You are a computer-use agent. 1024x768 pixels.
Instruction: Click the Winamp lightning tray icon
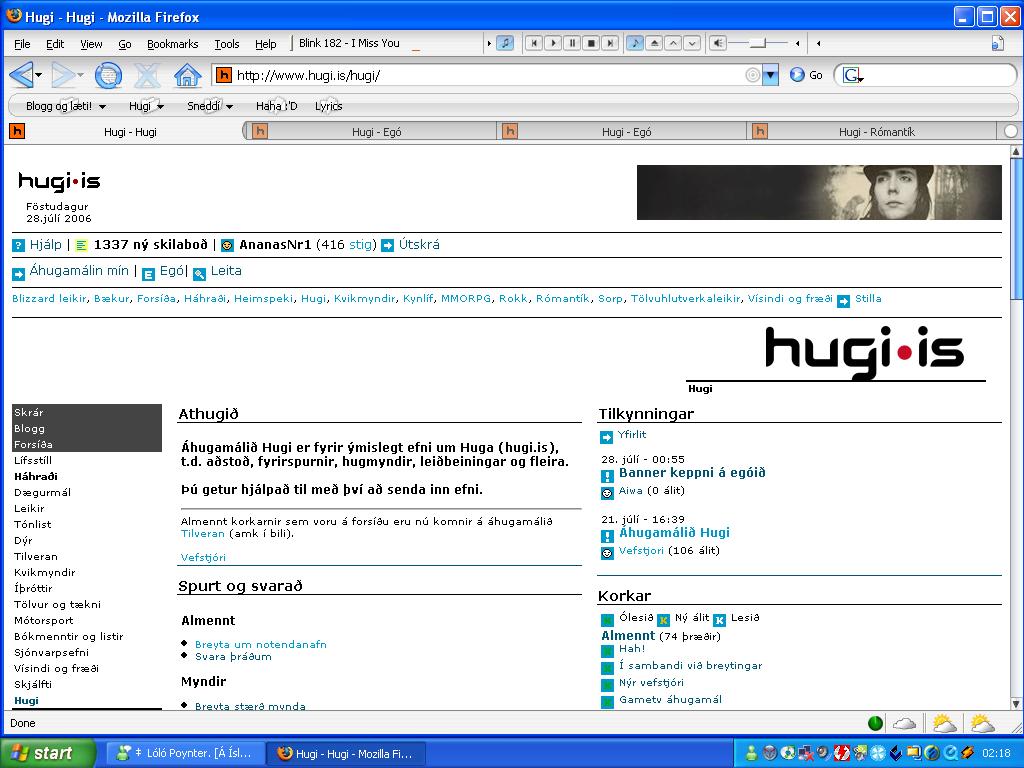(x=967, y=753)
